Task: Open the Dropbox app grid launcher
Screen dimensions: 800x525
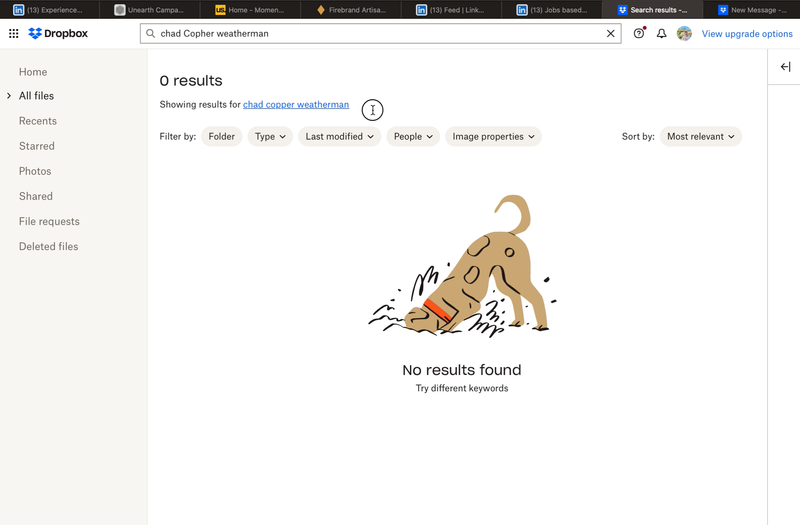Action: pyautogui.click(x=13, y=33)
